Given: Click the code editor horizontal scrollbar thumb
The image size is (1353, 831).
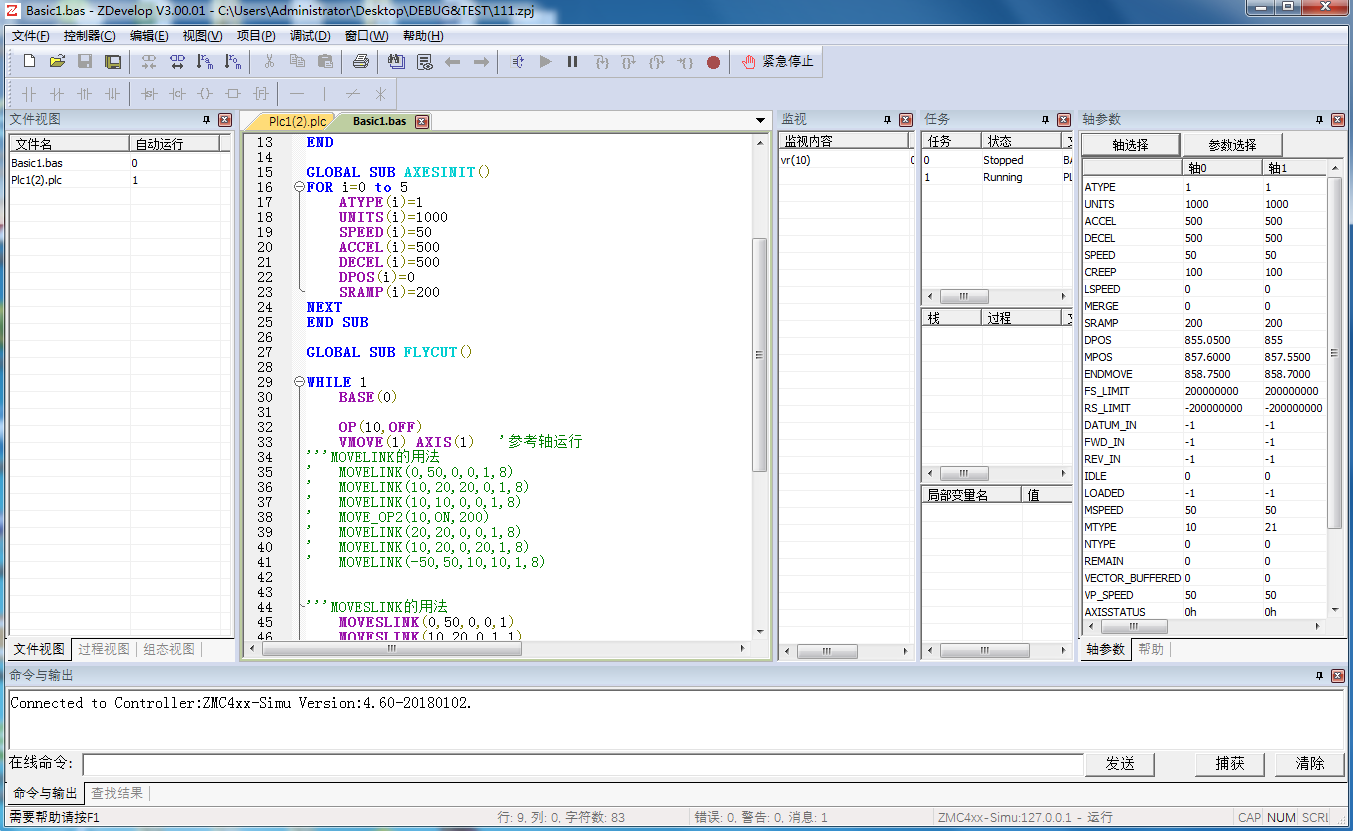Looking at the screenshot, I should (391, 648).
